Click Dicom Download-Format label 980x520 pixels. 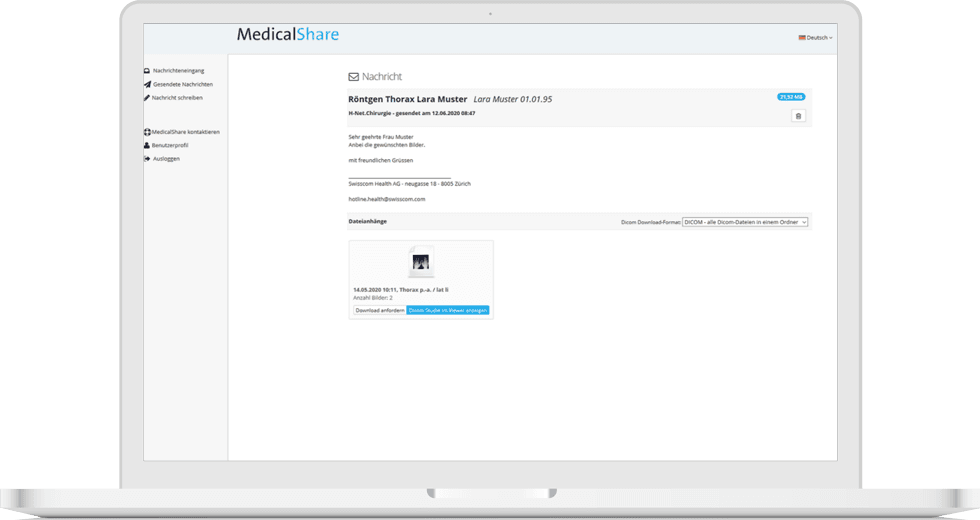click(x=651, y=222)
